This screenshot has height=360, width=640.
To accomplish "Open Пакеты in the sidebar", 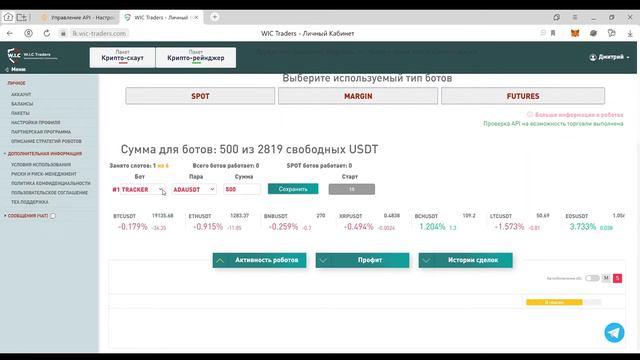I will pyautogui.click(x=20, y=113).
